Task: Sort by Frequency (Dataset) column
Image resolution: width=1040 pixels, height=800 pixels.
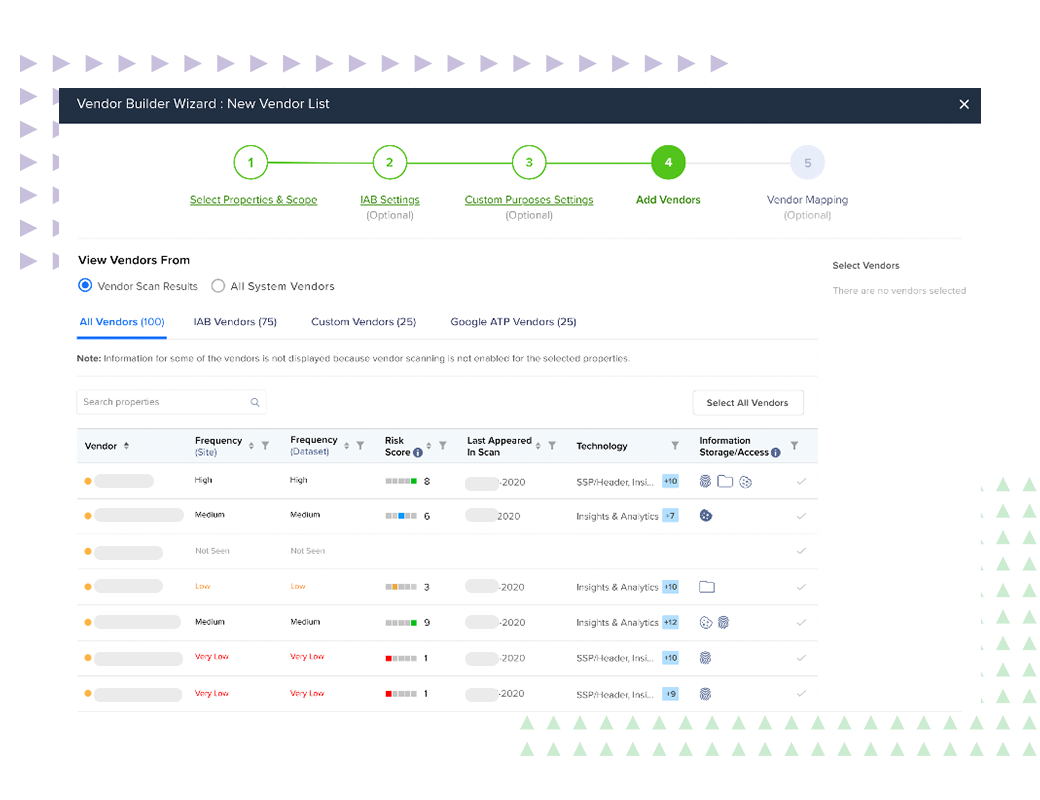Action: [346, 446]
